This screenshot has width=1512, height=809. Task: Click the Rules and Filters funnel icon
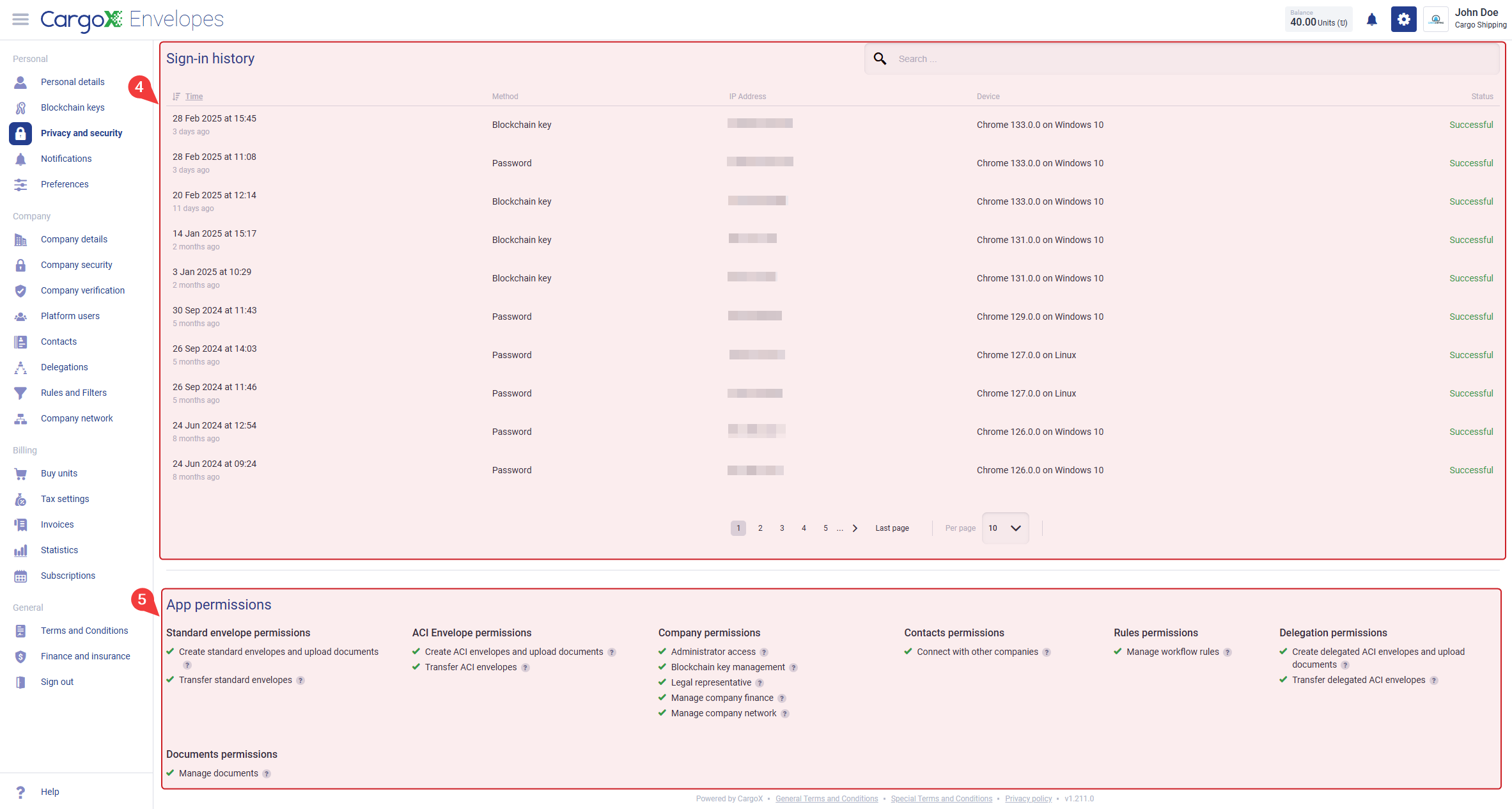[20, 393]
